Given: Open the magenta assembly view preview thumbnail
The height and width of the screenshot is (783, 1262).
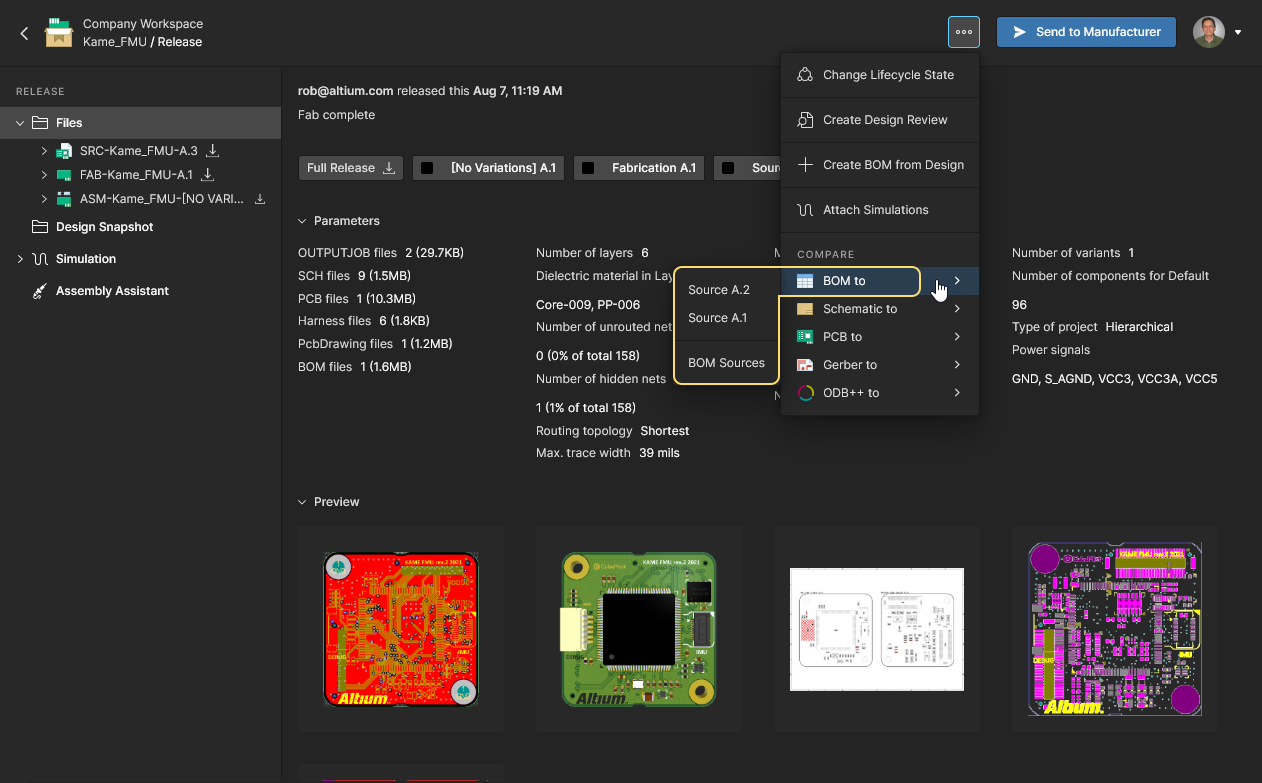Looking at the screenshot, I should coord(1115,629).
